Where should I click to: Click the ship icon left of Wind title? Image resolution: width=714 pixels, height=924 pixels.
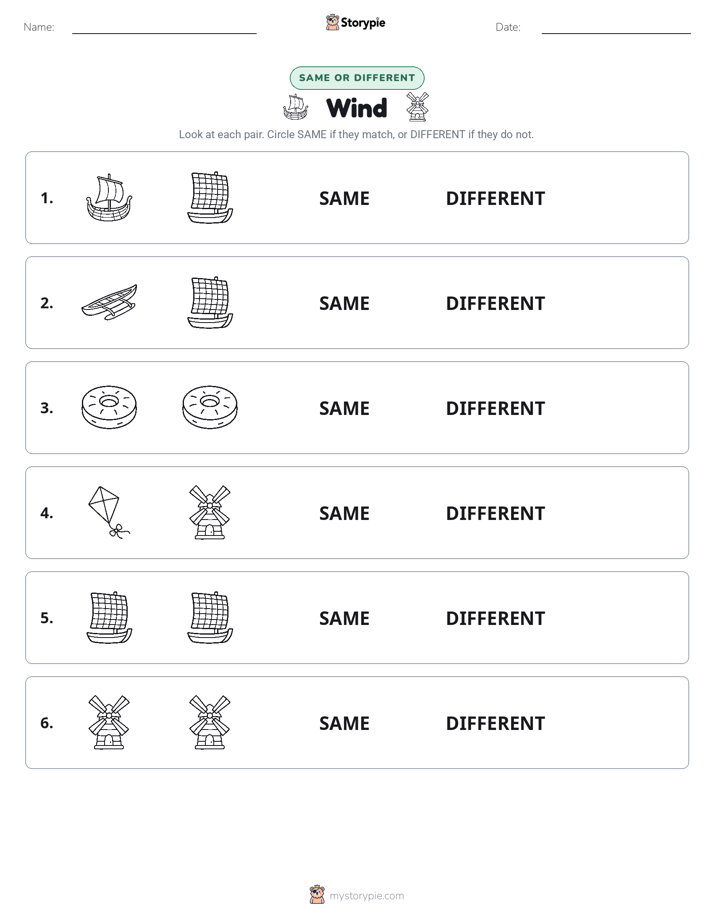tap(295, 107)
